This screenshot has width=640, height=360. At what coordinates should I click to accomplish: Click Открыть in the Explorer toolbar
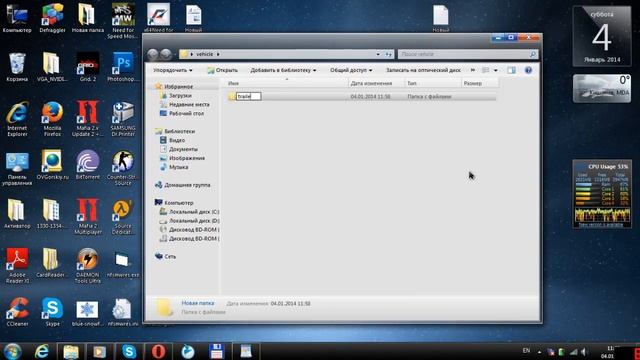click(222, 70)
